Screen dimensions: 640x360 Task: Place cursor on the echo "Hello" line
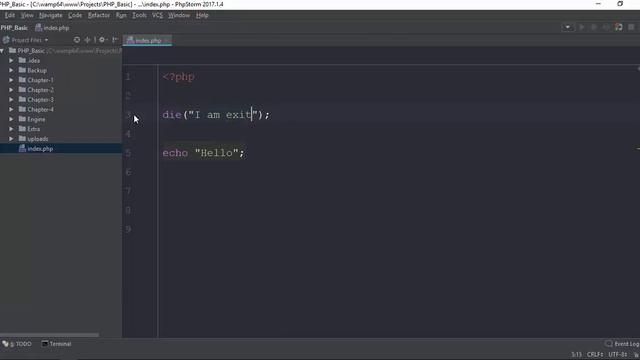(x=203, y=153)
